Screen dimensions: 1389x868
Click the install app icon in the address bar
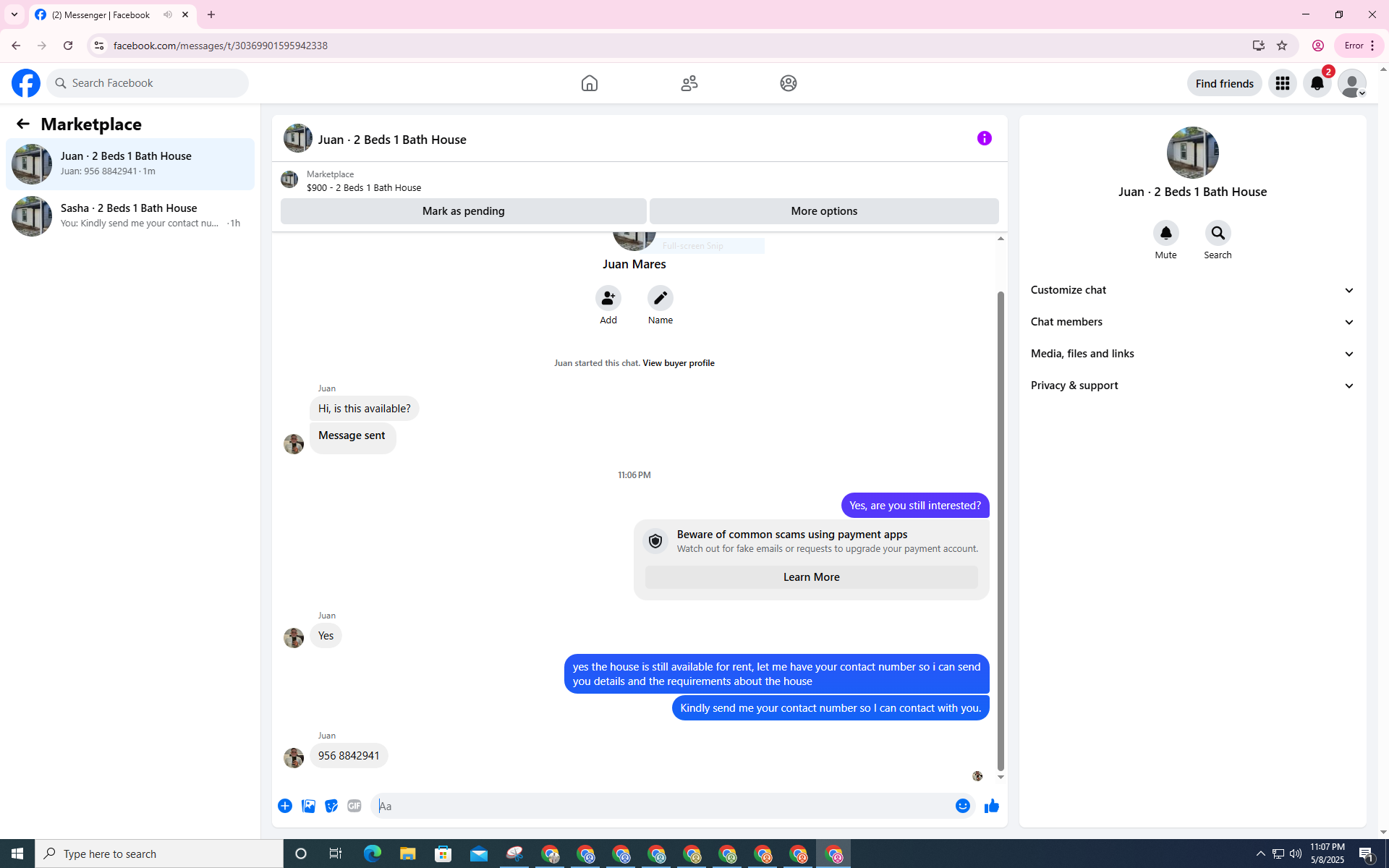(1259, 46)
